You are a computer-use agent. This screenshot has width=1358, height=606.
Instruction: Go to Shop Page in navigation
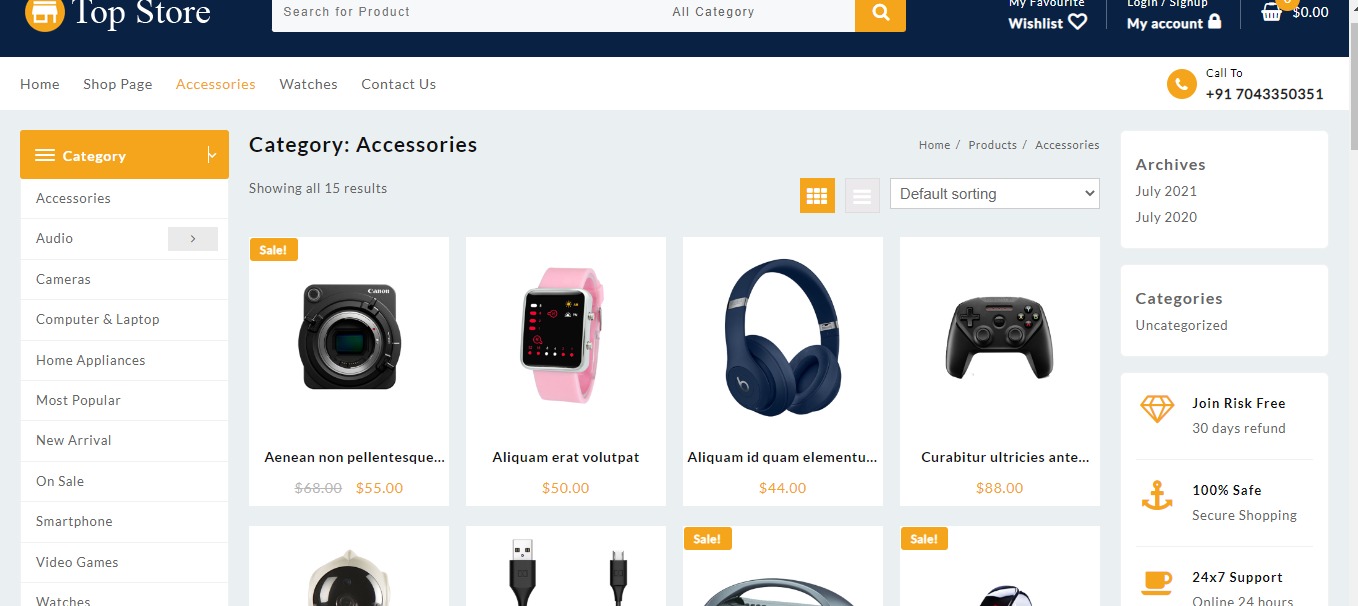pos(118,84)
